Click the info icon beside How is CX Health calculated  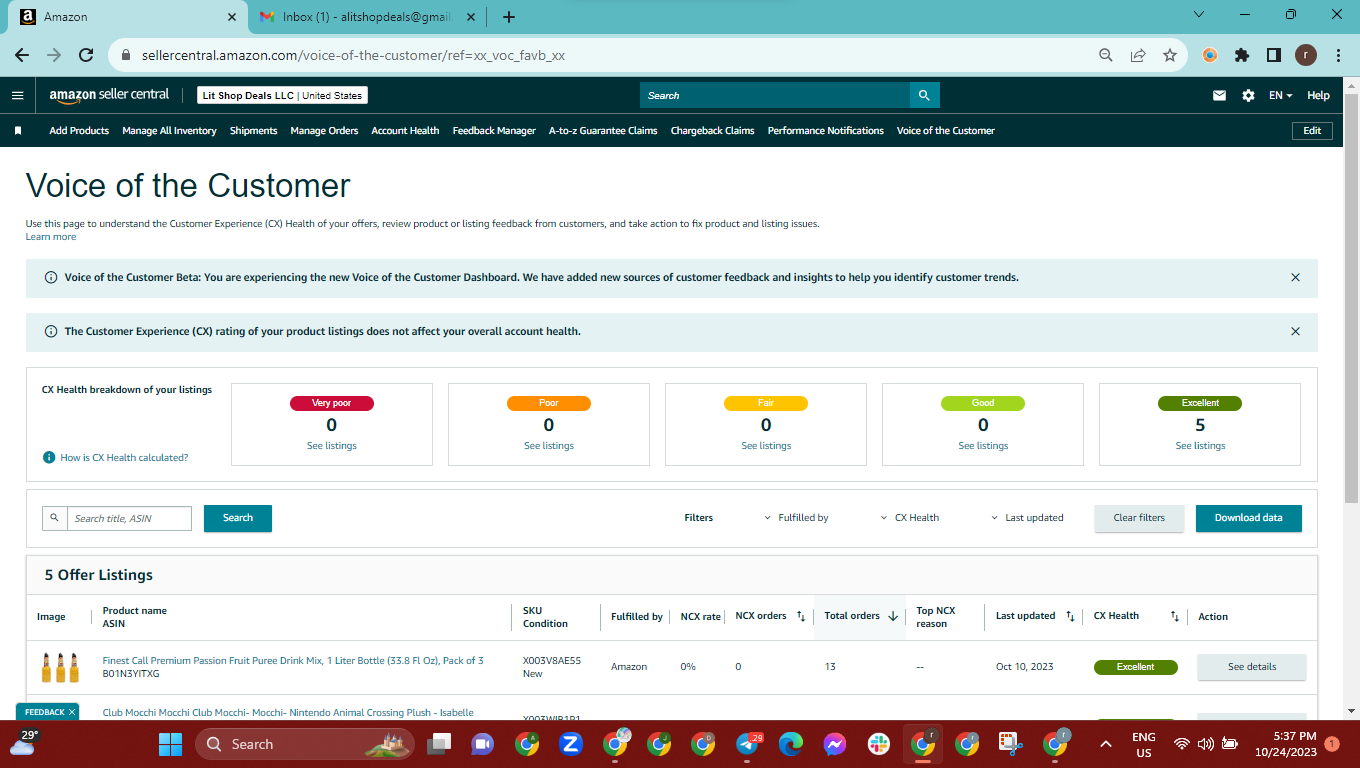tap(48, 457)
